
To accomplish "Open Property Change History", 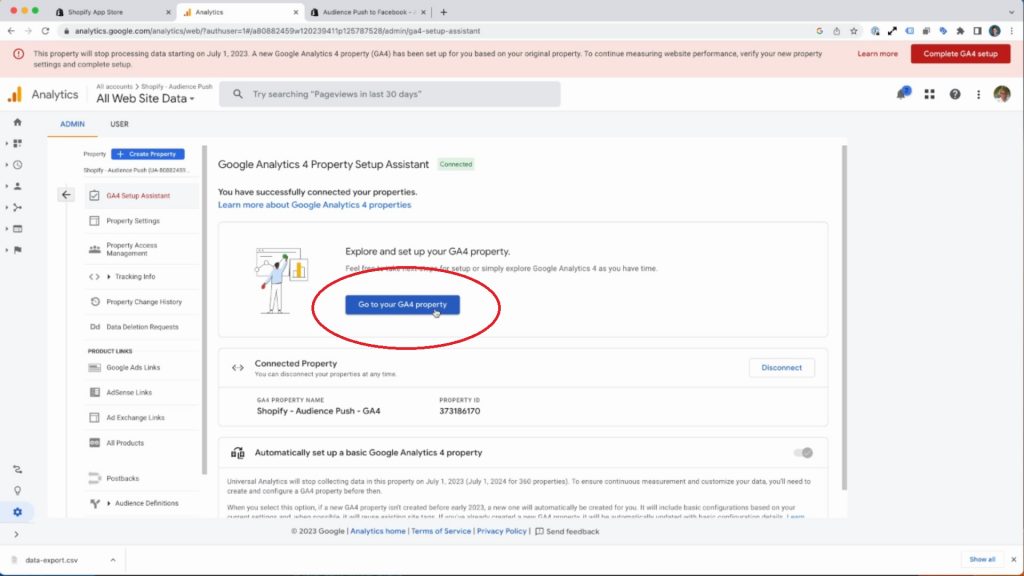I will pyautogui.click(x=142, y=302).
